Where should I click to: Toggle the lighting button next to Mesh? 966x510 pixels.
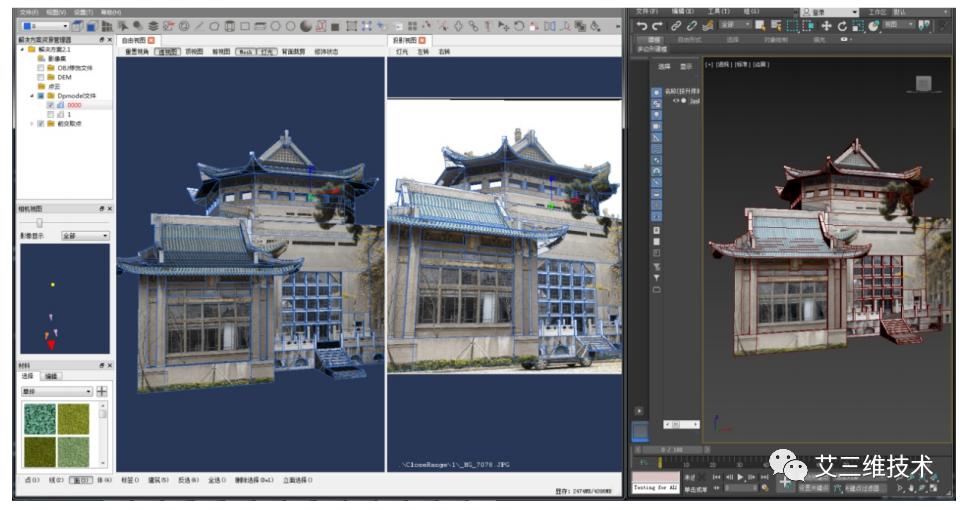point(267,52)
